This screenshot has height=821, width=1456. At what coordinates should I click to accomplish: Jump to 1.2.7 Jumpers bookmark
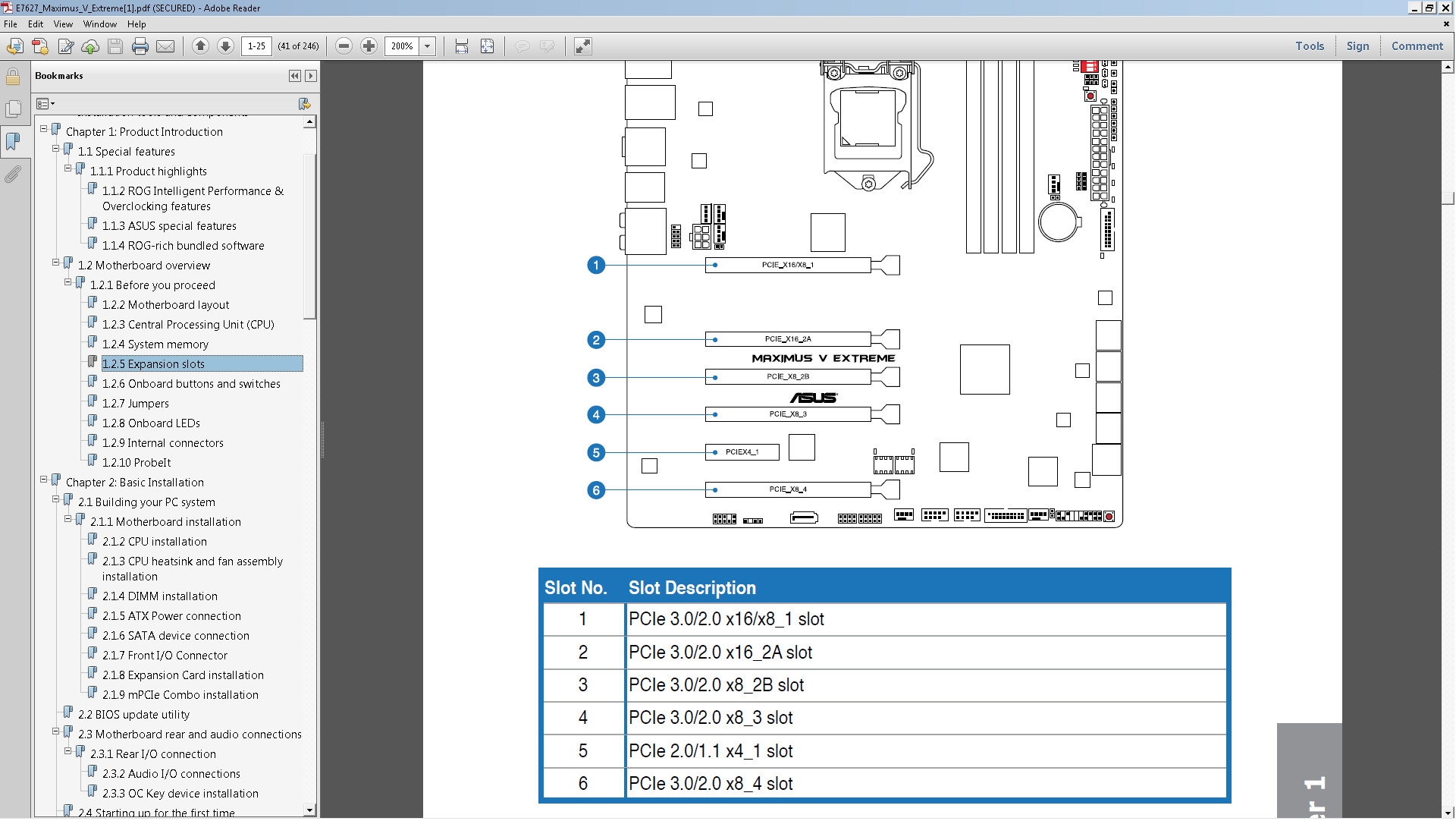(x=135, y=404)
